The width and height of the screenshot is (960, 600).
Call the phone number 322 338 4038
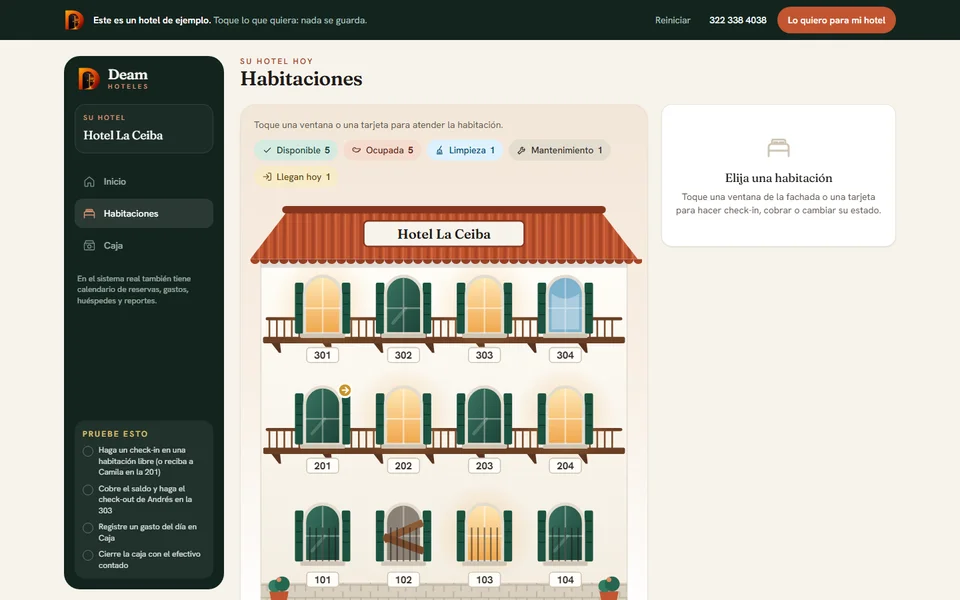pyautogui.click(x=738, y=20)
